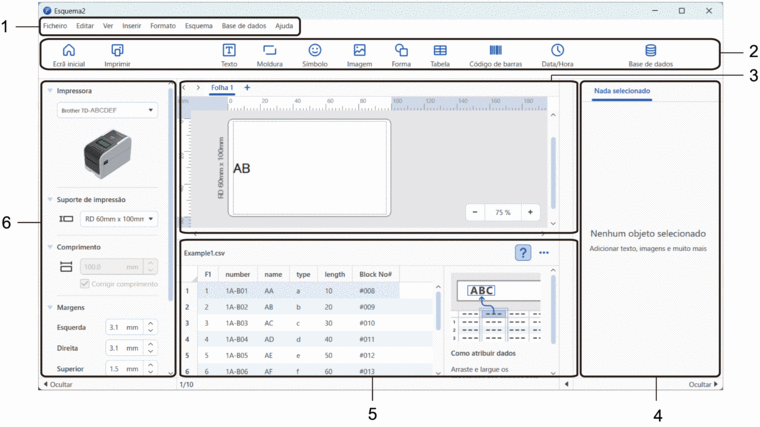The image size is (760, 427).
Task: Collapse the Impressora section
Action: point(50,91)
